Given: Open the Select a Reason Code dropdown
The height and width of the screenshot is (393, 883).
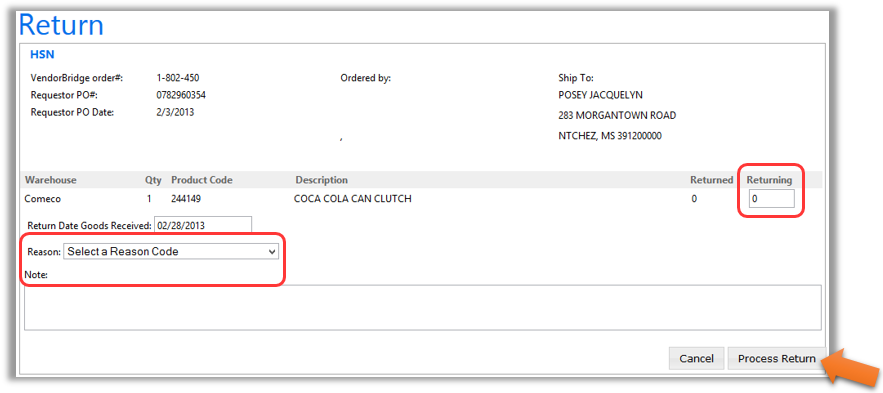Looking at the screenshot, I should [171, 252].
